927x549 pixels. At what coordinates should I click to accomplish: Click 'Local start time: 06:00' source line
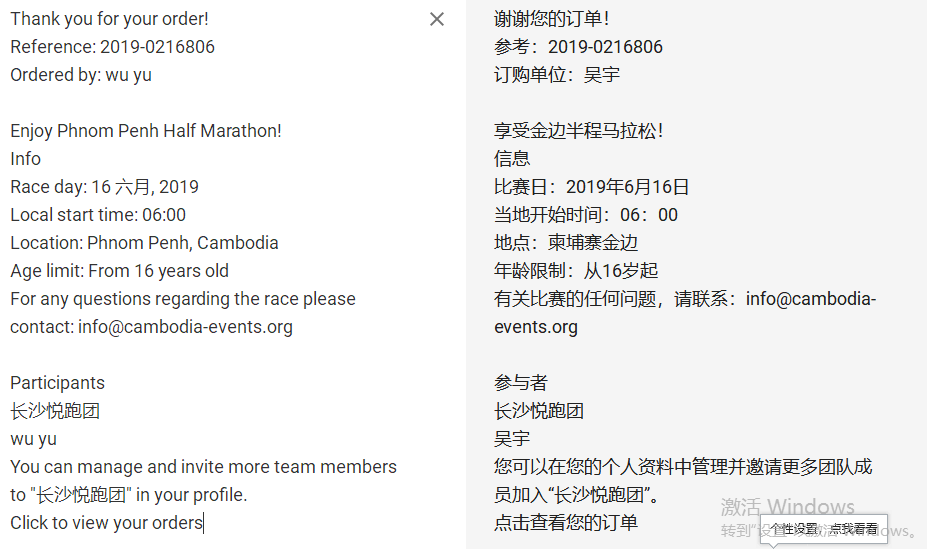click(98, 215)
